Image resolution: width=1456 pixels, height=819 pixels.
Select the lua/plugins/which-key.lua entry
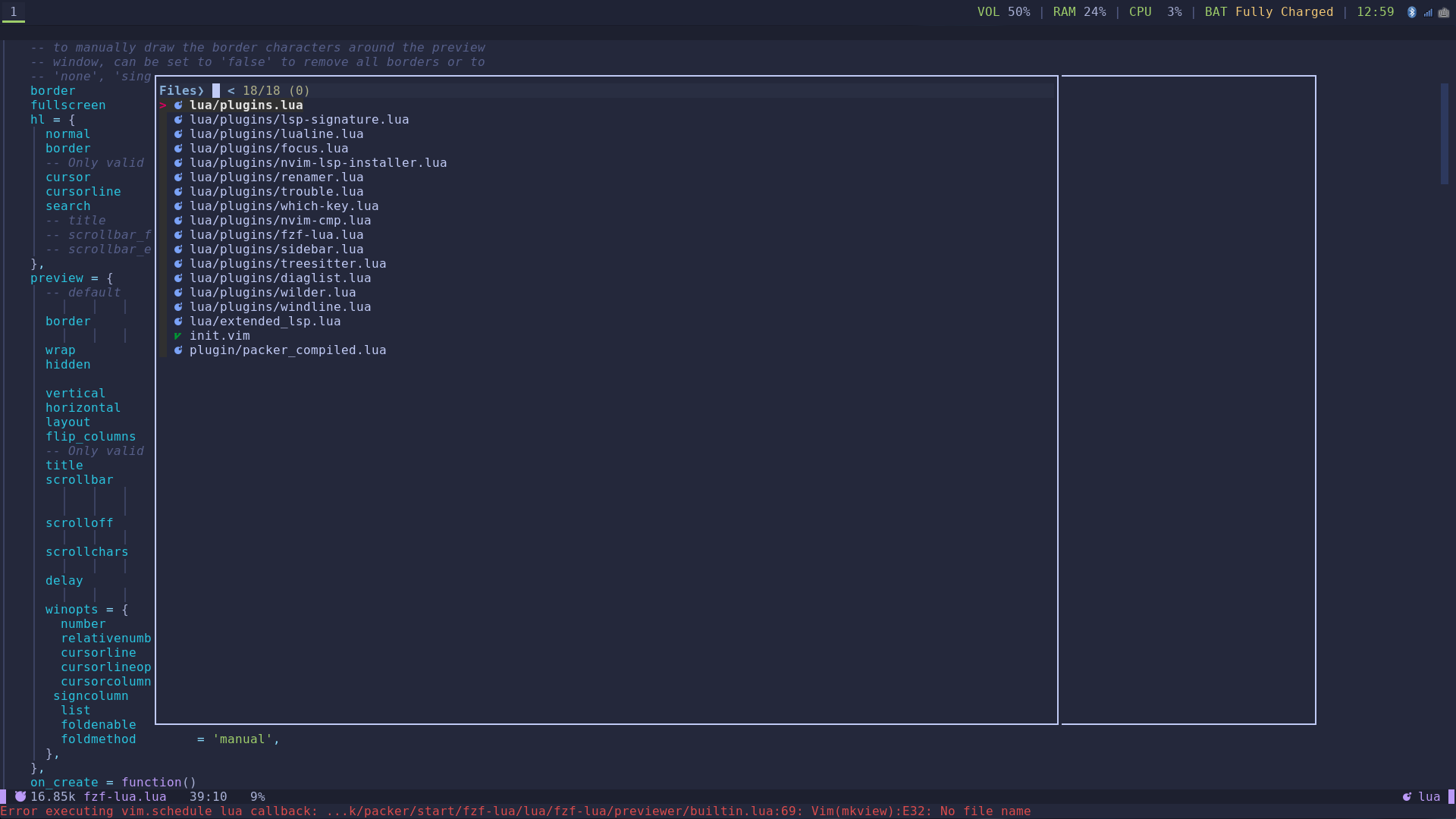coord(284,206)
